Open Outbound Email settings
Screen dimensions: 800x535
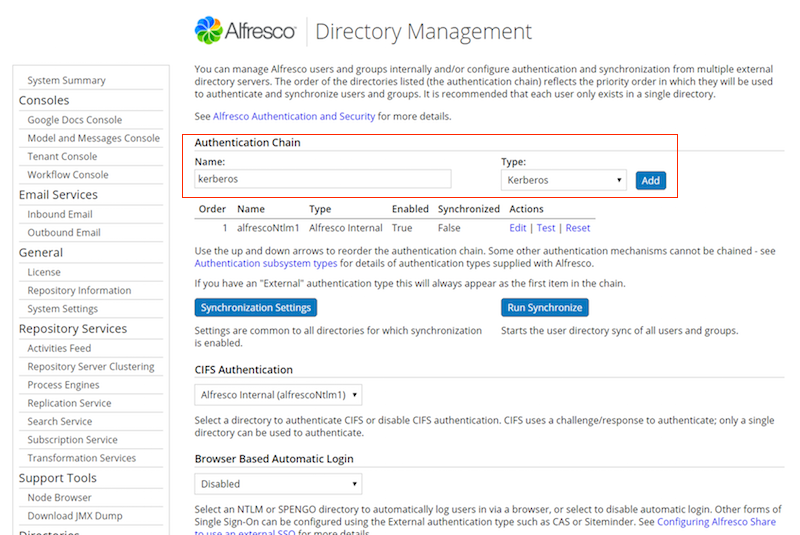click(64, 233)
